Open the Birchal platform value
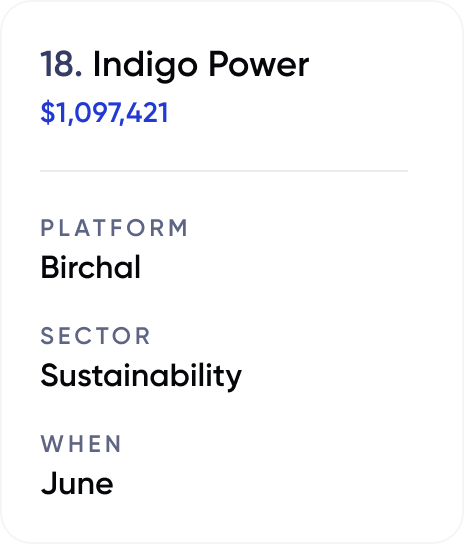The image size is (464, 544). [x=91, y=267]
